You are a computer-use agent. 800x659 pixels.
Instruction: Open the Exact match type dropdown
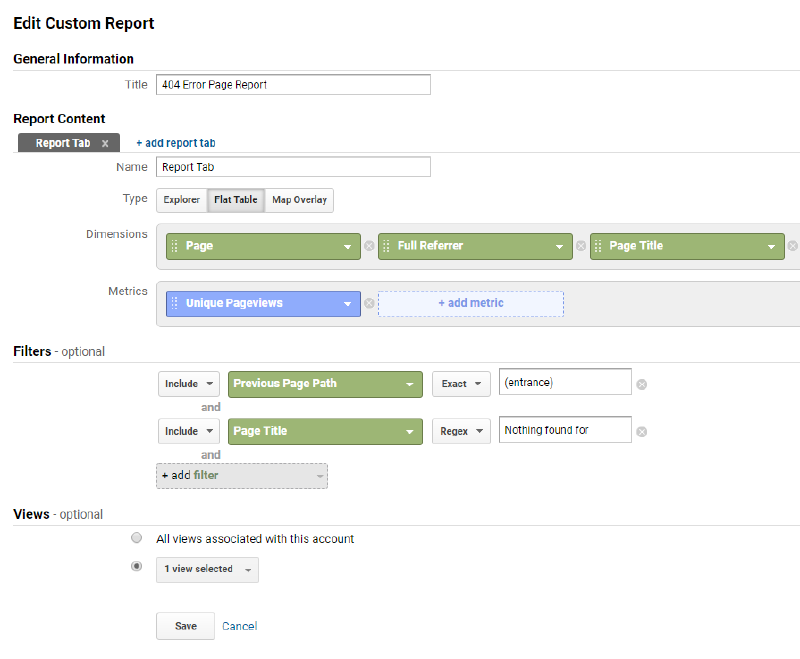pyautogui.click(x=461, y=384)
